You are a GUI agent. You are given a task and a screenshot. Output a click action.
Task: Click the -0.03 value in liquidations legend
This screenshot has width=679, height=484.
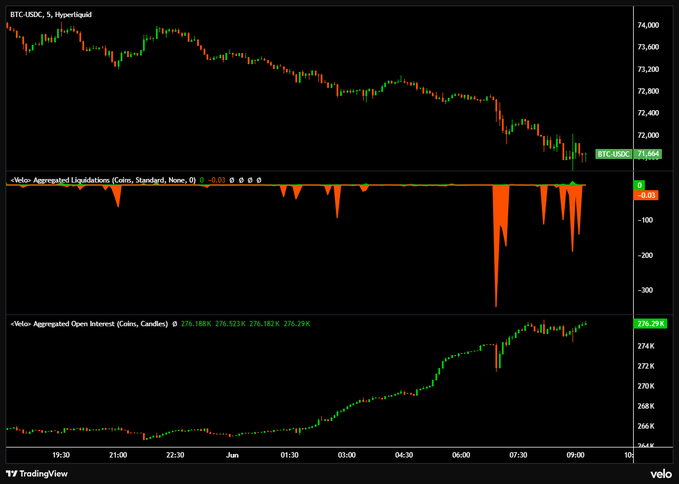click(x=217, y=180)
